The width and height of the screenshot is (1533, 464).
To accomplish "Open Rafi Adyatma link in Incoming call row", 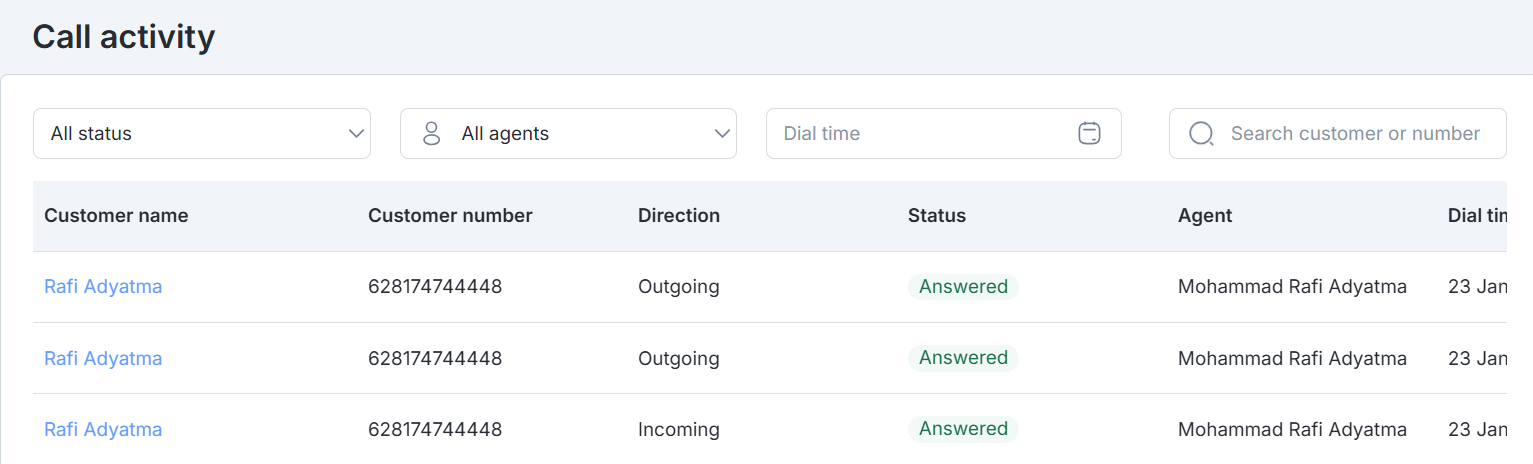I will tap(103, 429).
